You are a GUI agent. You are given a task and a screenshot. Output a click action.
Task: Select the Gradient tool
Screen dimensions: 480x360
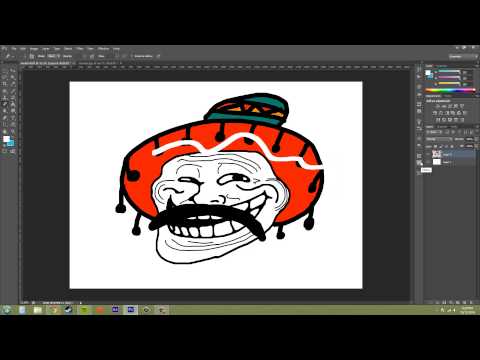[x=13, y=104]
